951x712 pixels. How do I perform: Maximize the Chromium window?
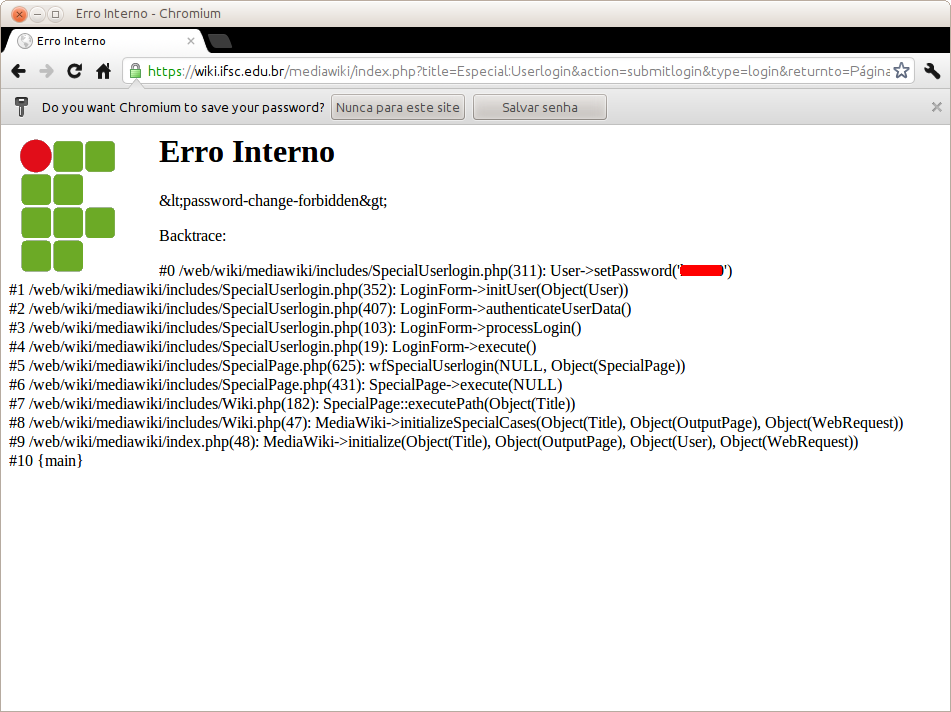pos(55,14)
